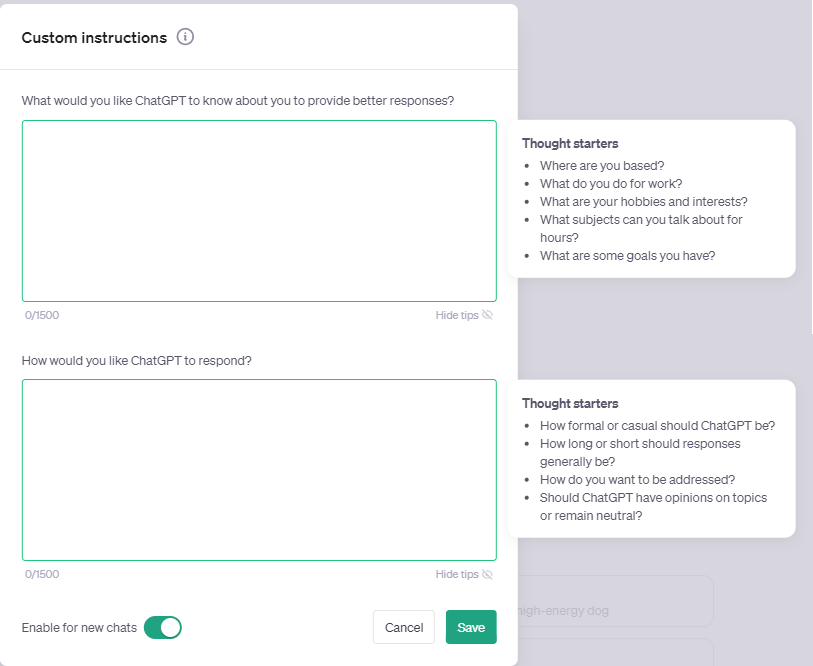
Task: Click the crossed-eye icon under the first text box
Action: tap(488, 315)
